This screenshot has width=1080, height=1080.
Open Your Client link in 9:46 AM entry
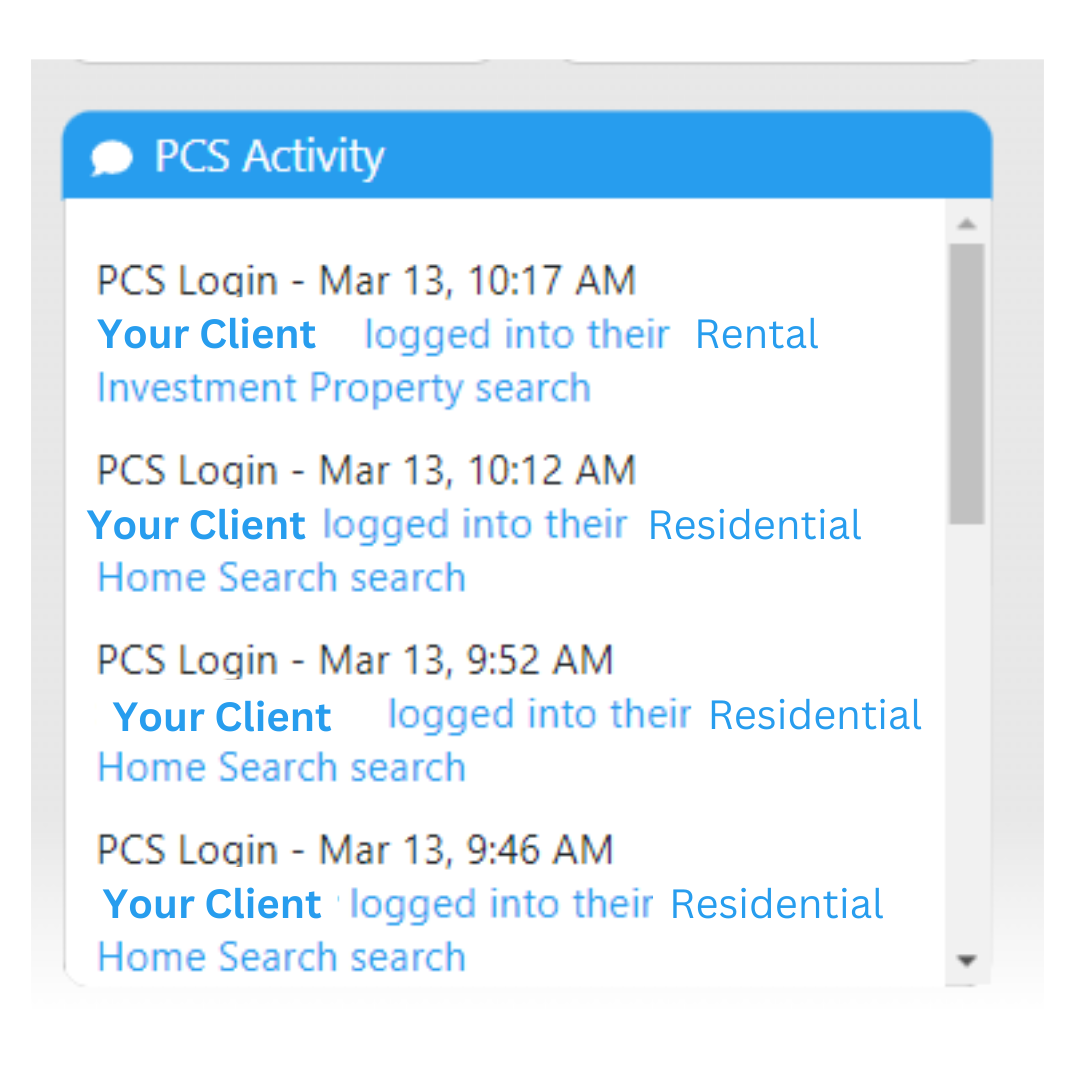click(x=211, y=904)
